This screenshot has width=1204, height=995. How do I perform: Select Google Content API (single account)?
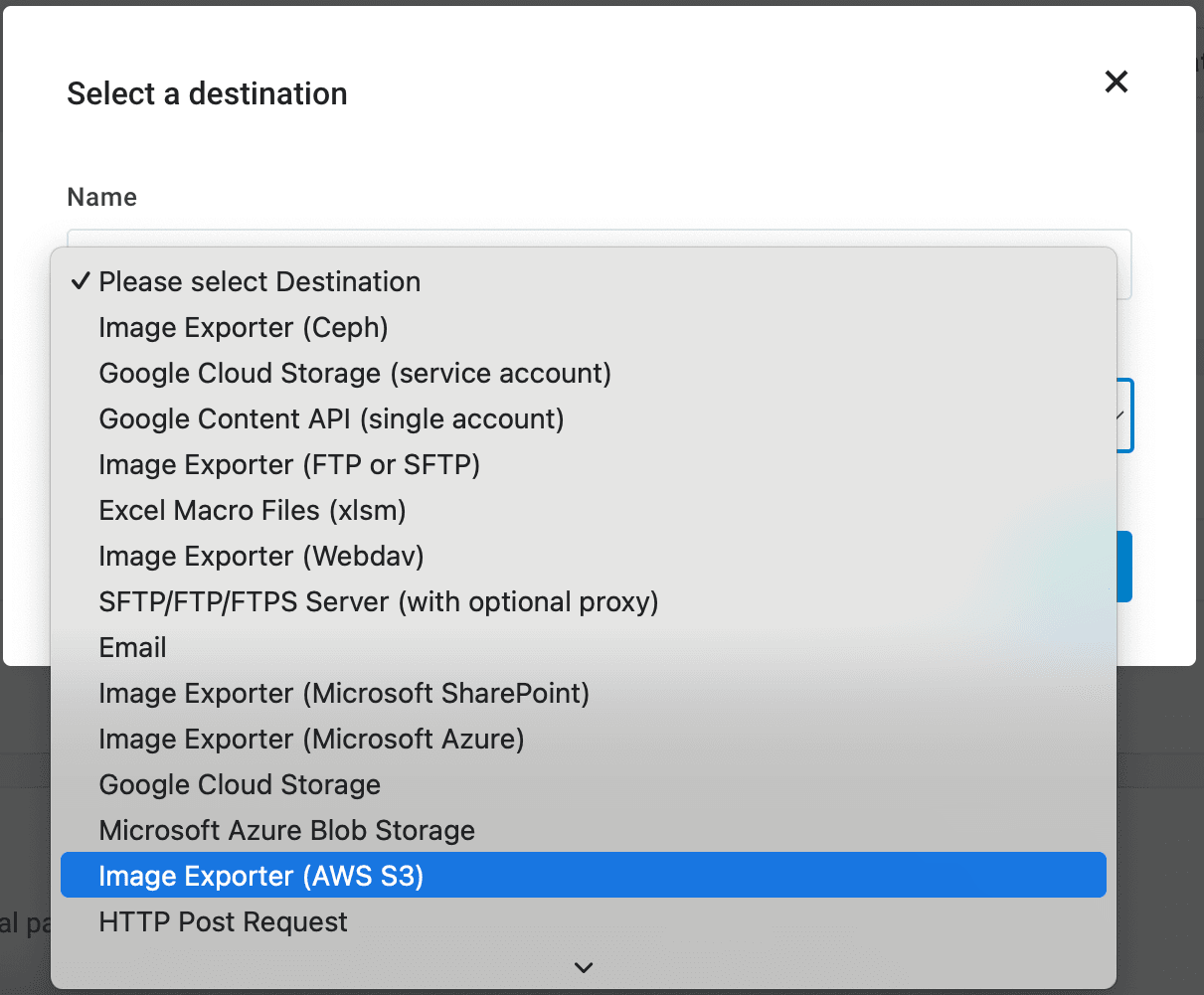click(331, 419)
